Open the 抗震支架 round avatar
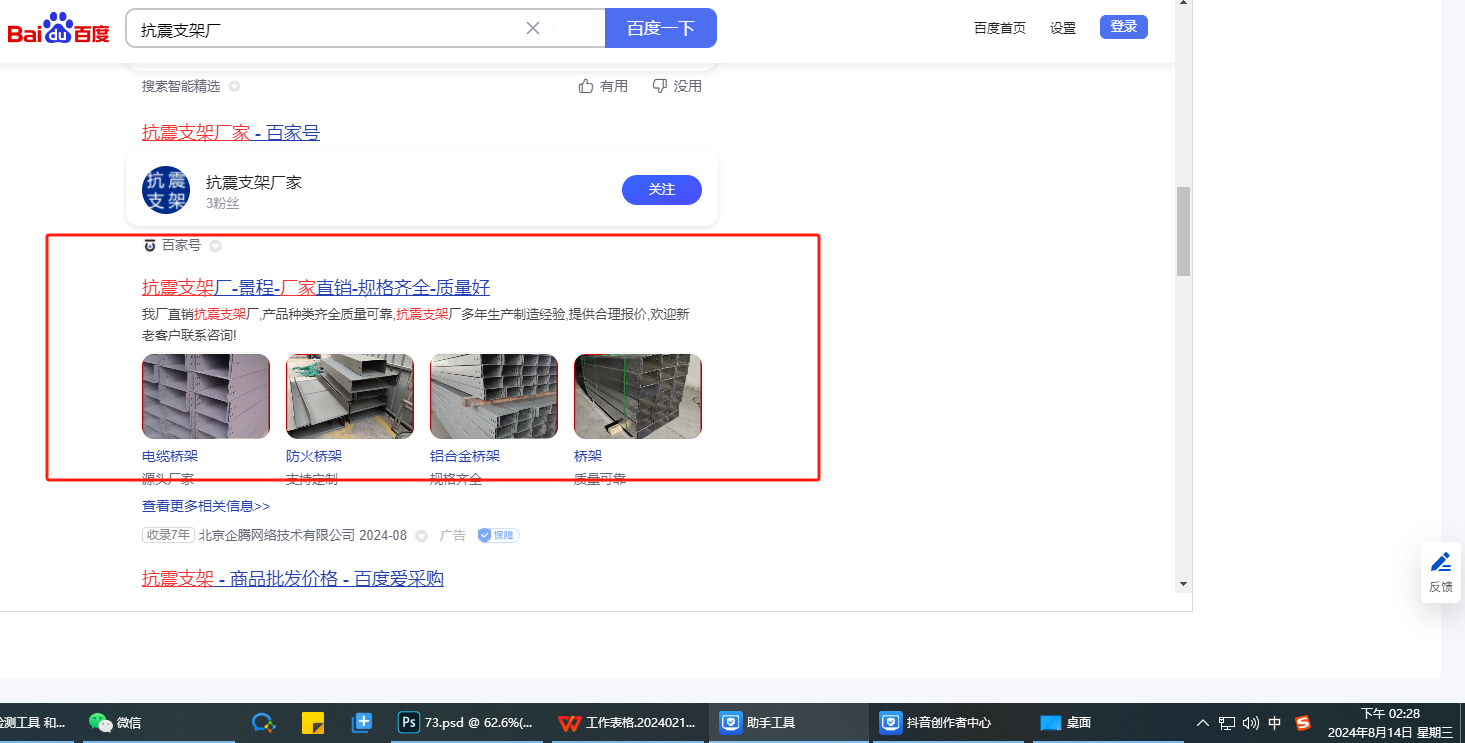The width and height of the screenshot is (1465, 743). tap(166, 190)
